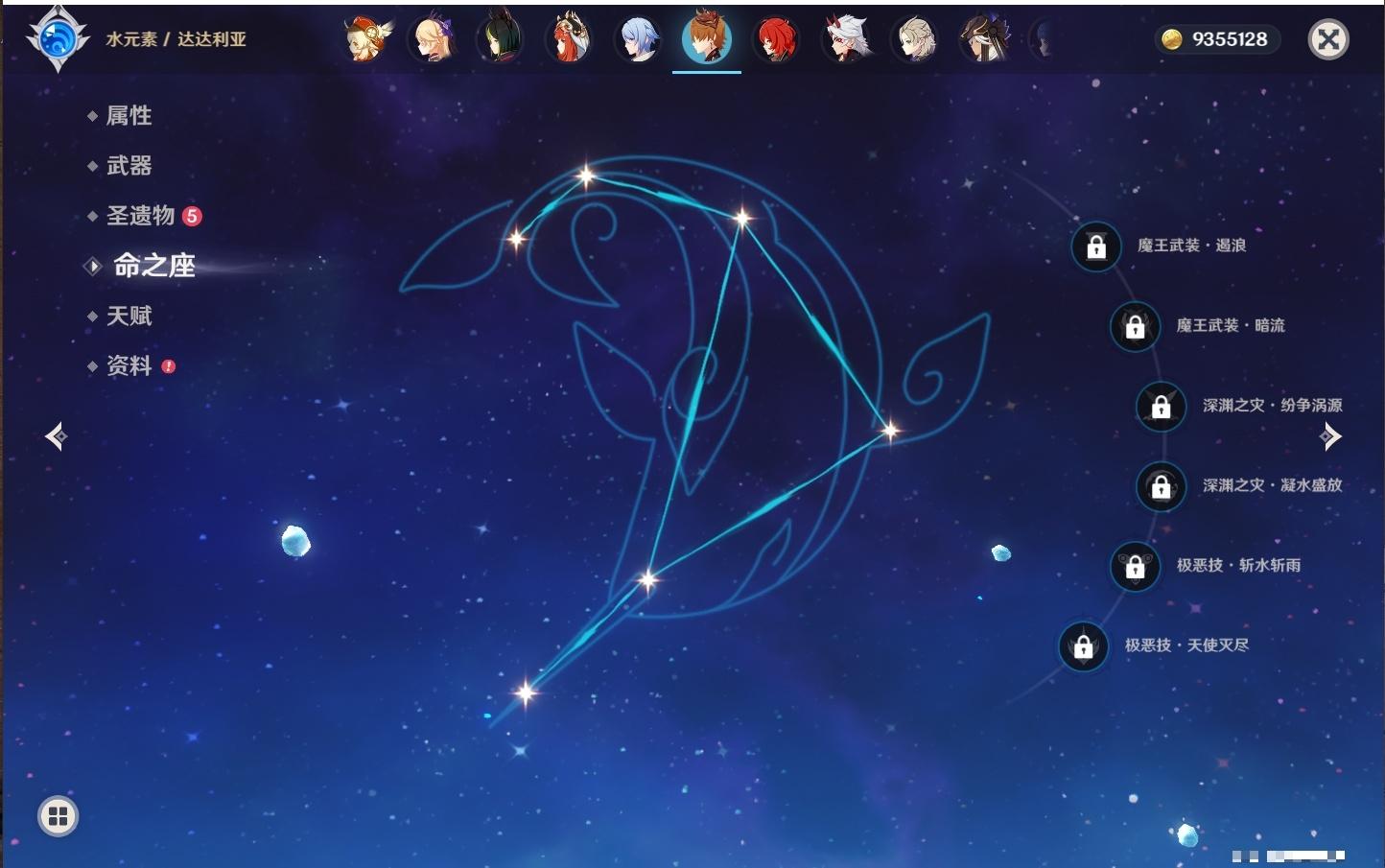
Task: Choose Diluc's red-haired avatar
Action: 776,39
